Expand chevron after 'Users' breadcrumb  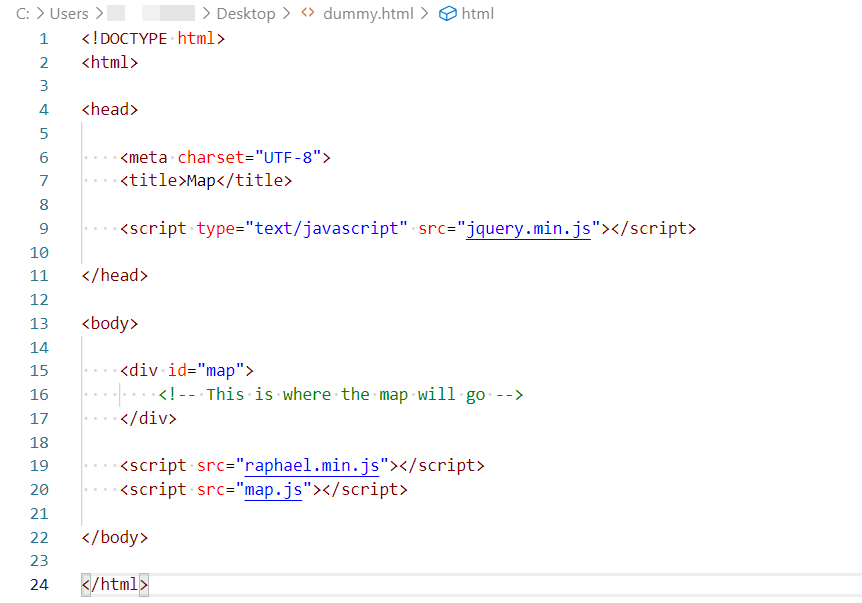[x=98, y=13]
